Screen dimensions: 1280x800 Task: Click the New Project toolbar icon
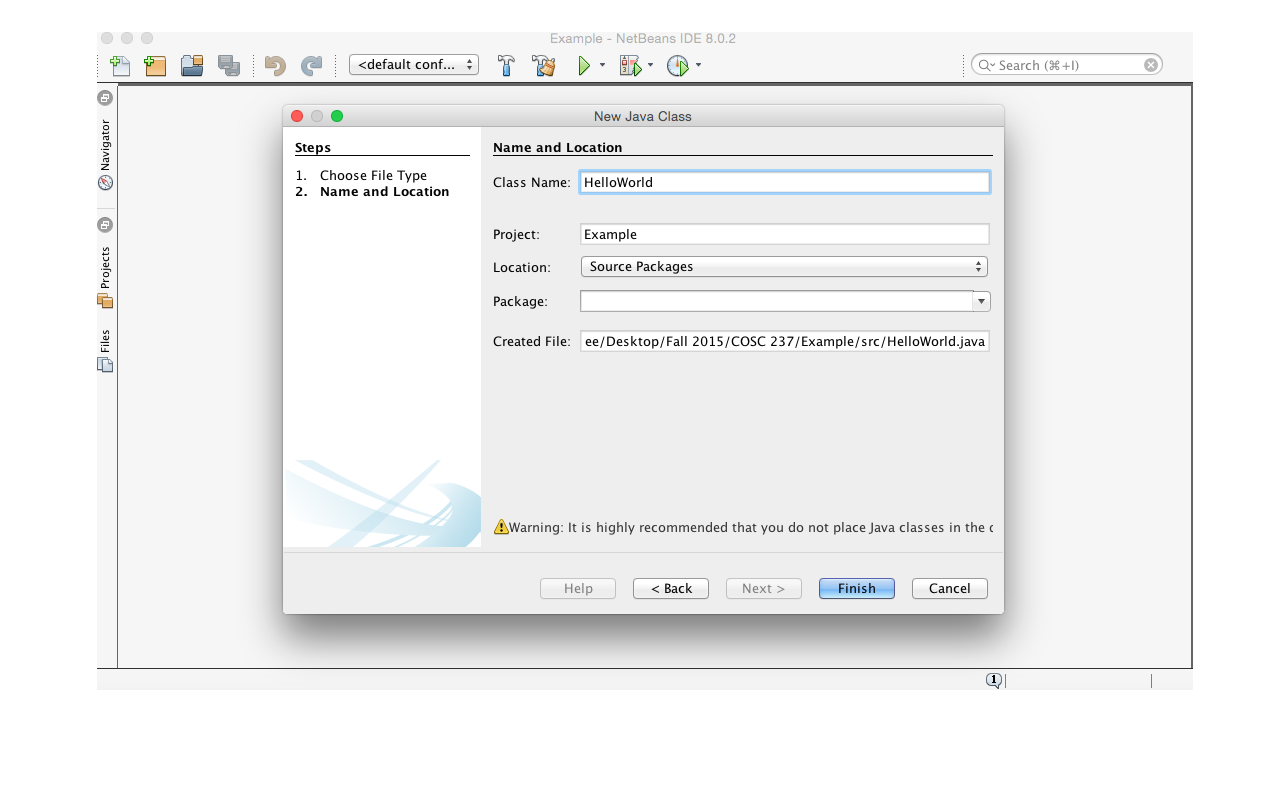pyautogui.click(x=155, y=65)
